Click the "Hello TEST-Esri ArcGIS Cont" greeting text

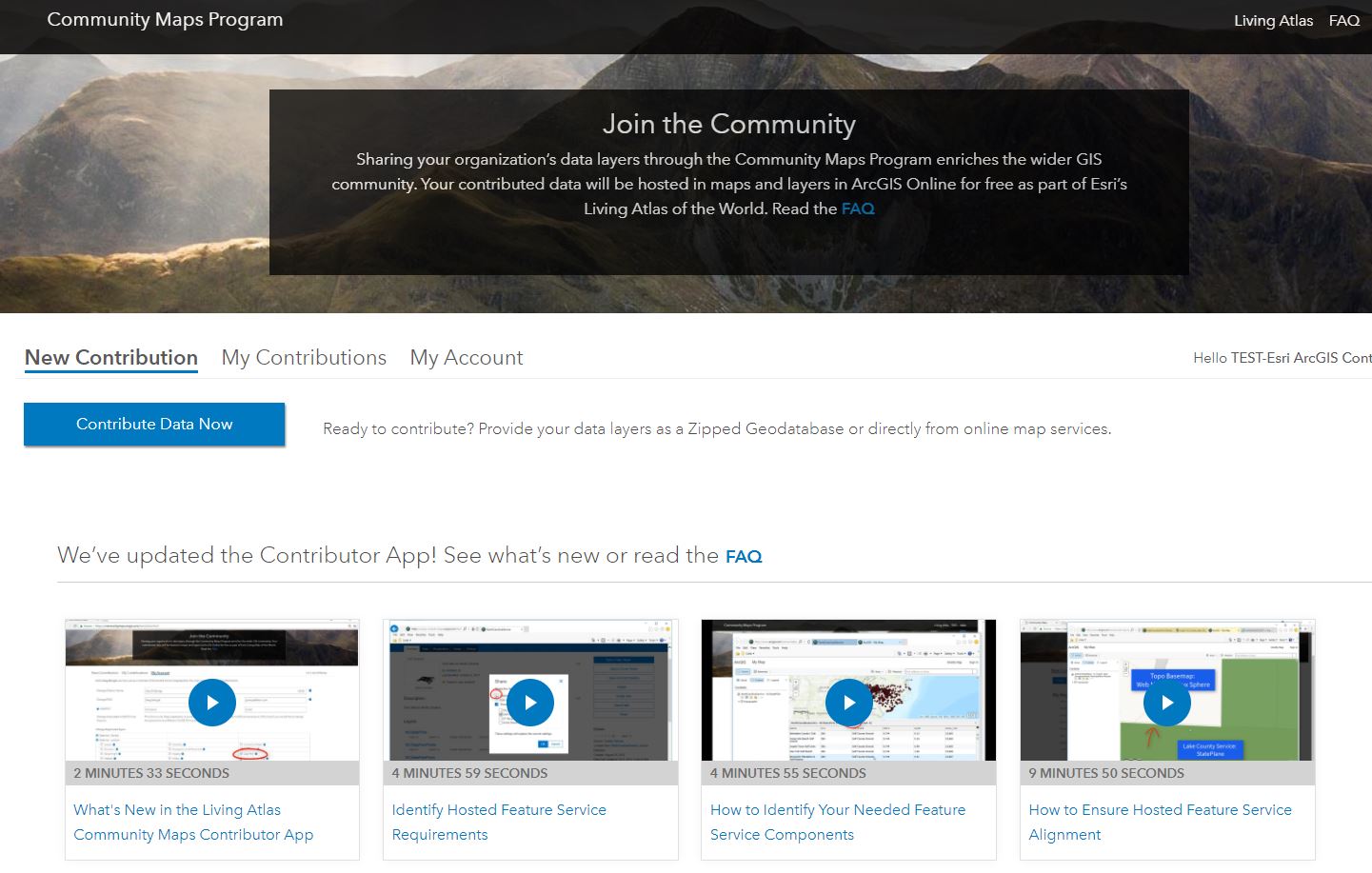pyautogui.click(x=1283, y=358)
